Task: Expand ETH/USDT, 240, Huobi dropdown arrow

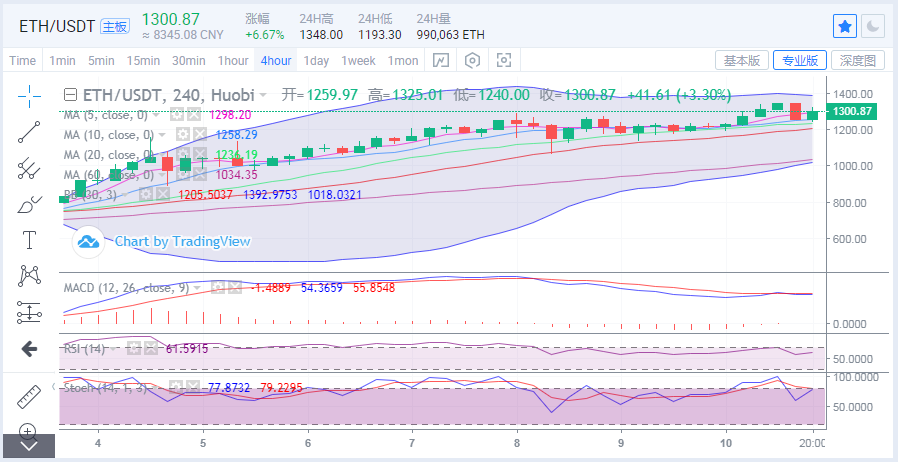Action: point(263,95)
